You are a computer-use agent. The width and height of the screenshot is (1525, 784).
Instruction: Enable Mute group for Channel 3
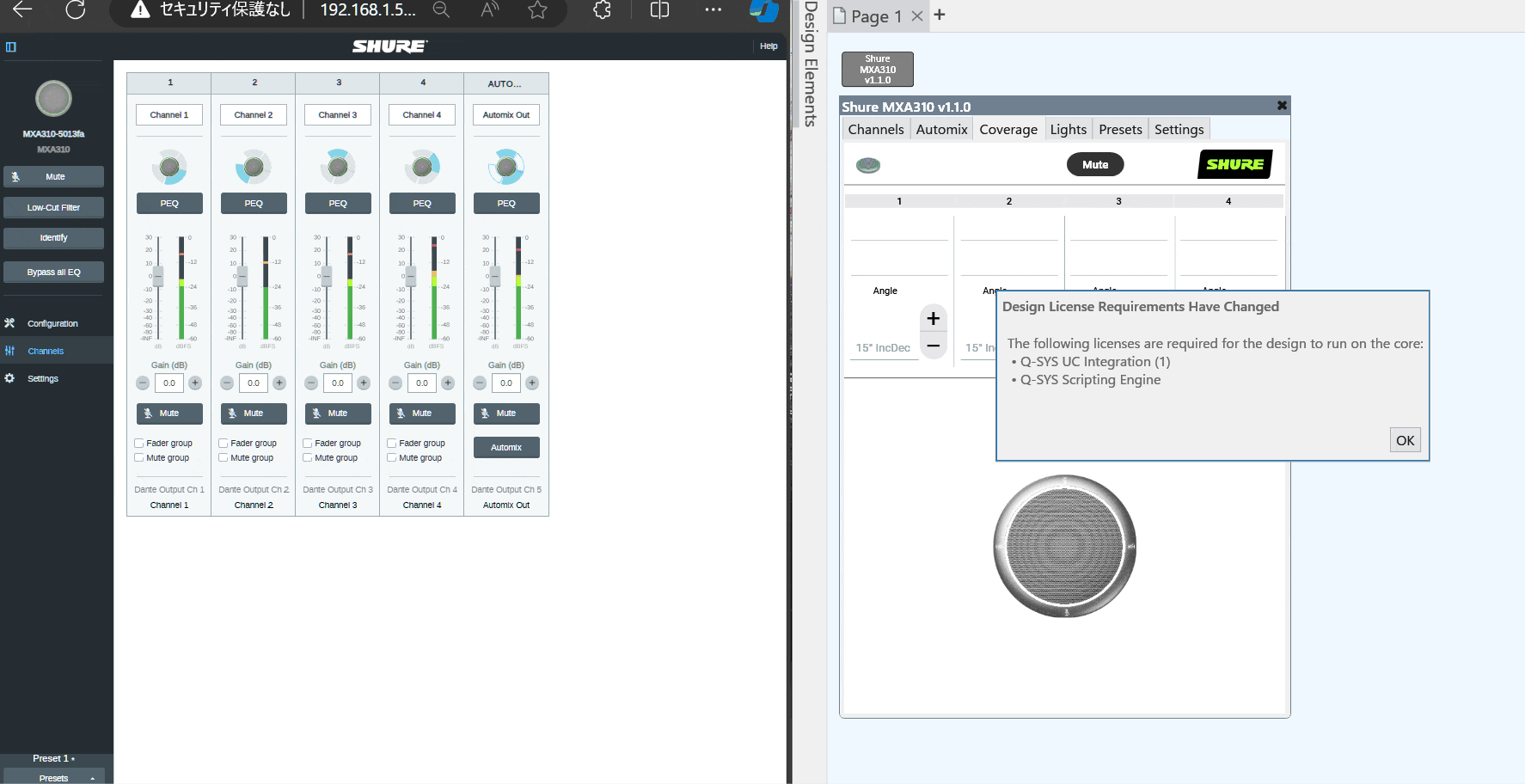coord(307,457)
